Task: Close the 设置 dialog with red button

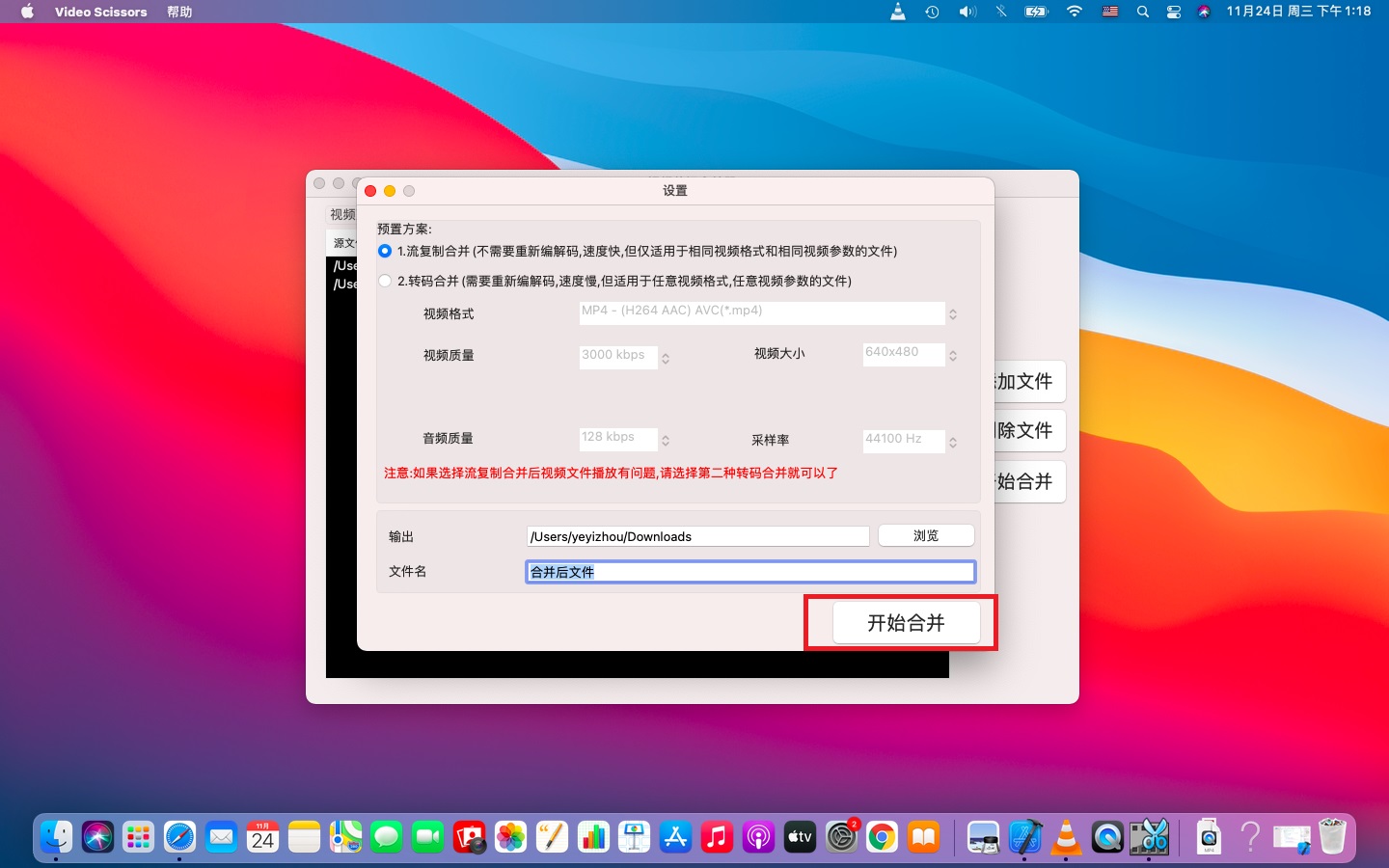Action: click(370, 191)
